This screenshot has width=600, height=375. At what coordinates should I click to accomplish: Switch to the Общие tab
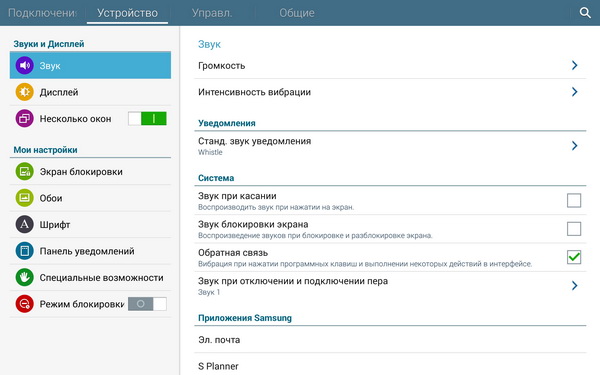pyautogui.click(x=297, y=13)
